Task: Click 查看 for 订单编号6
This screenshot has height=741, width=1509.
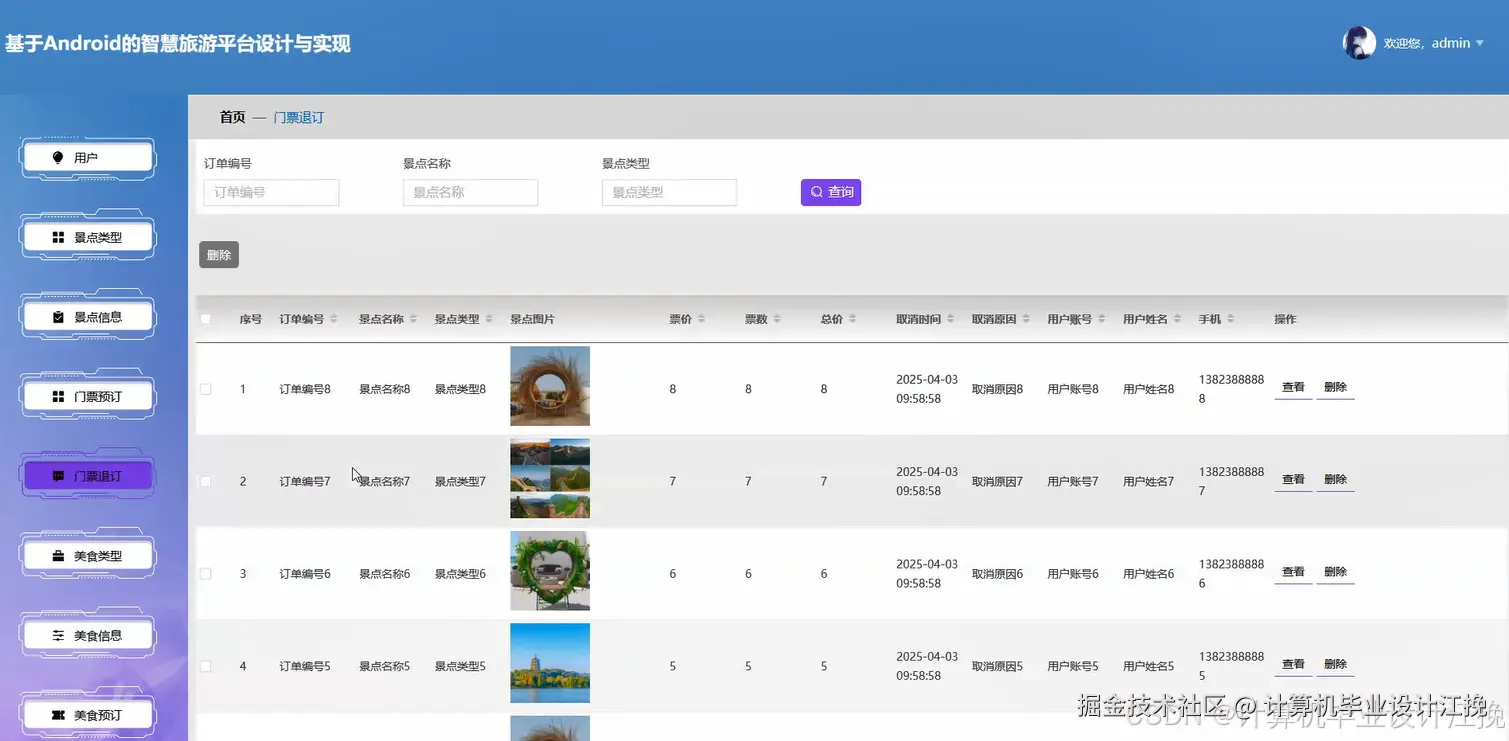Action: click(x=1293, y=573)
